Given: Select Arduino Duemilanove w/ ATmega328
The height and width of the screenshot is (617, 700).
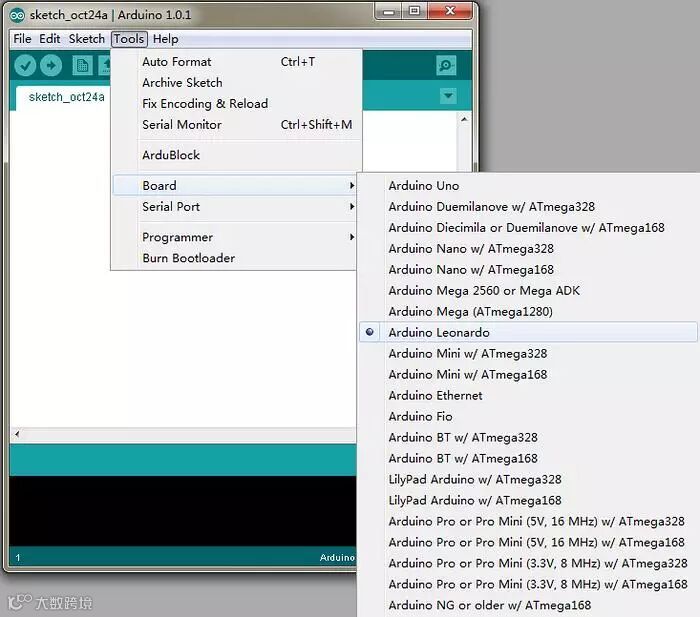Looking at the screenshot, I should coord(528,206).
